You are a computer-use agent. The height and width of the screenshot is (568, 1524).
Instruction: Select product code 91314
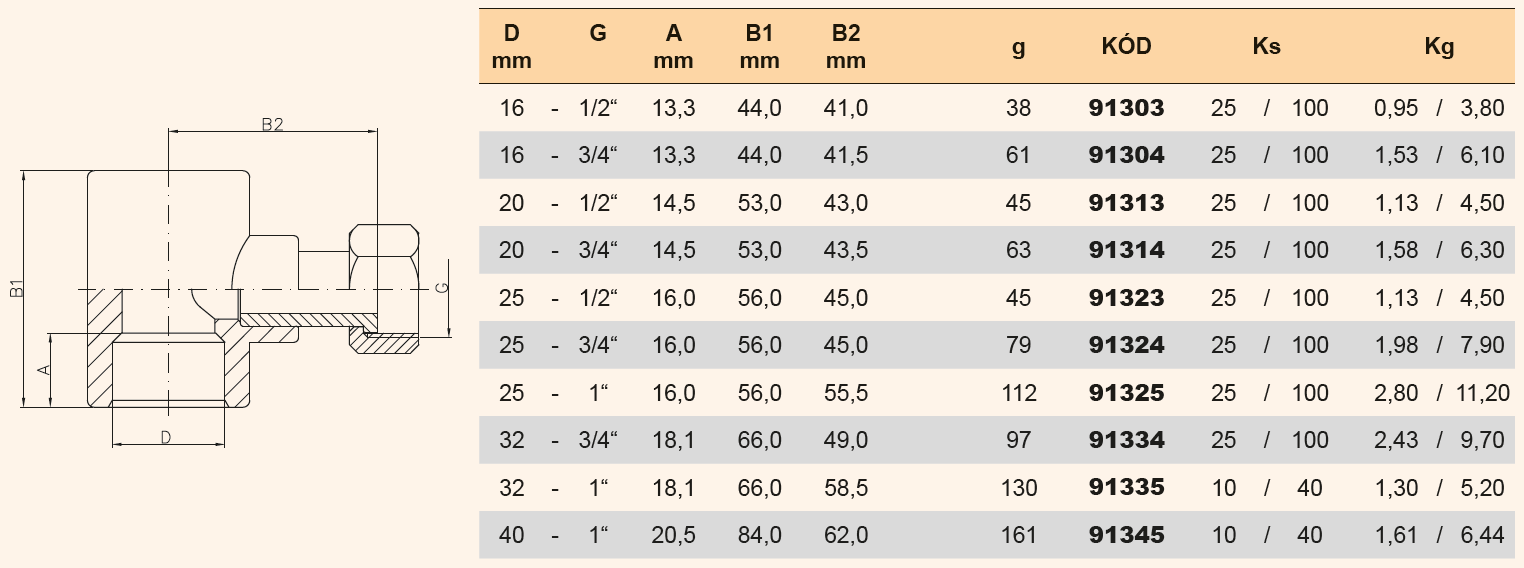(x=1126, y=250)
